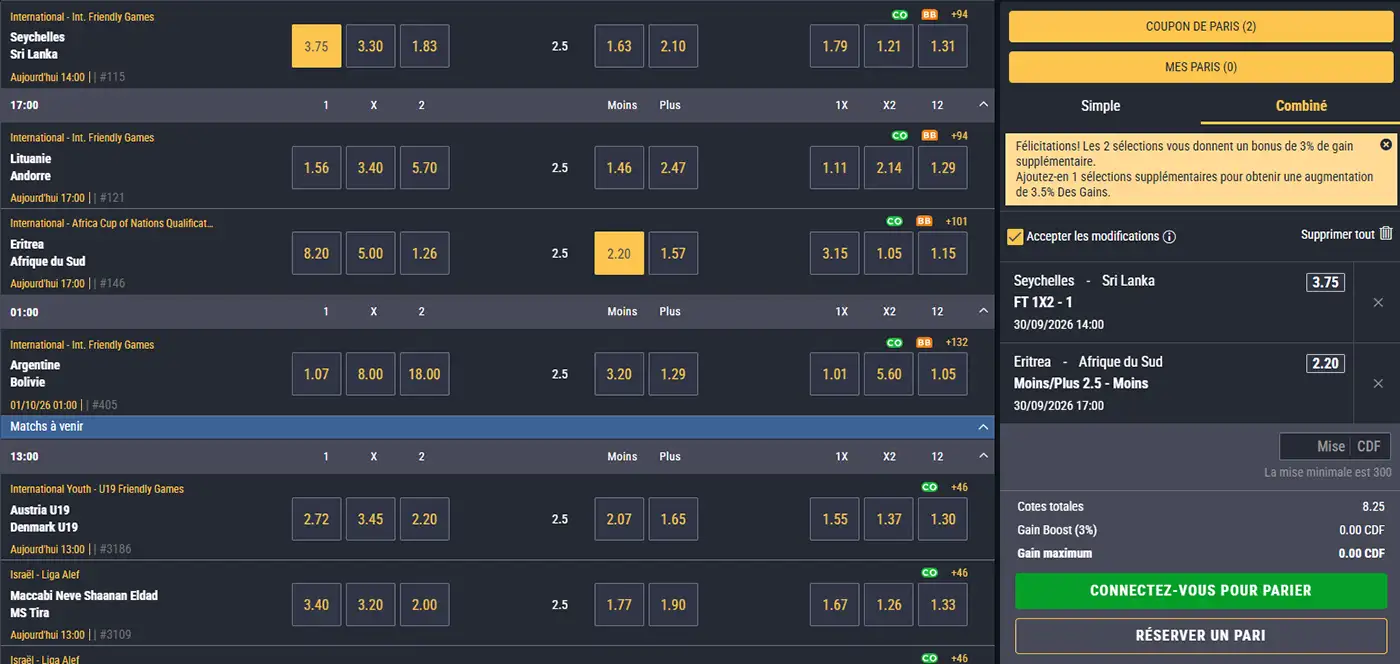Click the BB icon for Seychelles - Sri Lanka
Image resolution: width=1400 pixels, height=664 pixels.
pos(929,14)
